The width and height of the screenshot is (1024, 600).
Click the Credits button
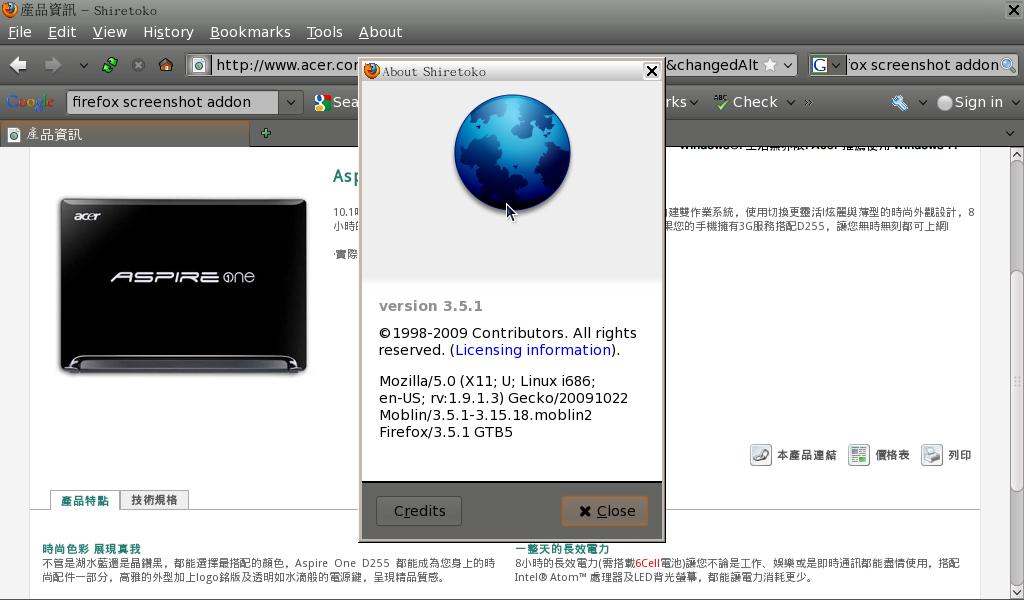(419, 511)
